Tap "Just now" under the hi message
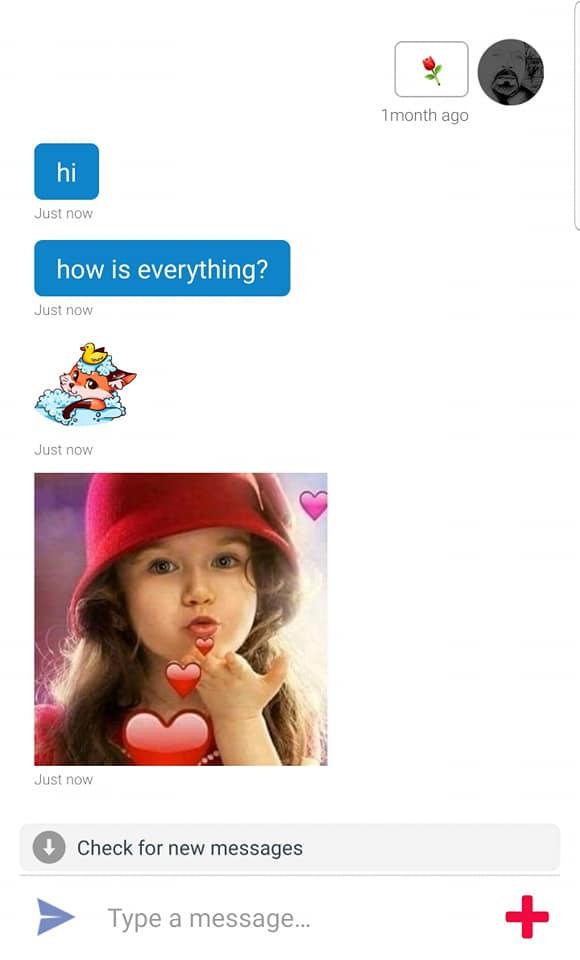Image resolution: width=580 pixels, height=960 pixels. tap(64, 214)
